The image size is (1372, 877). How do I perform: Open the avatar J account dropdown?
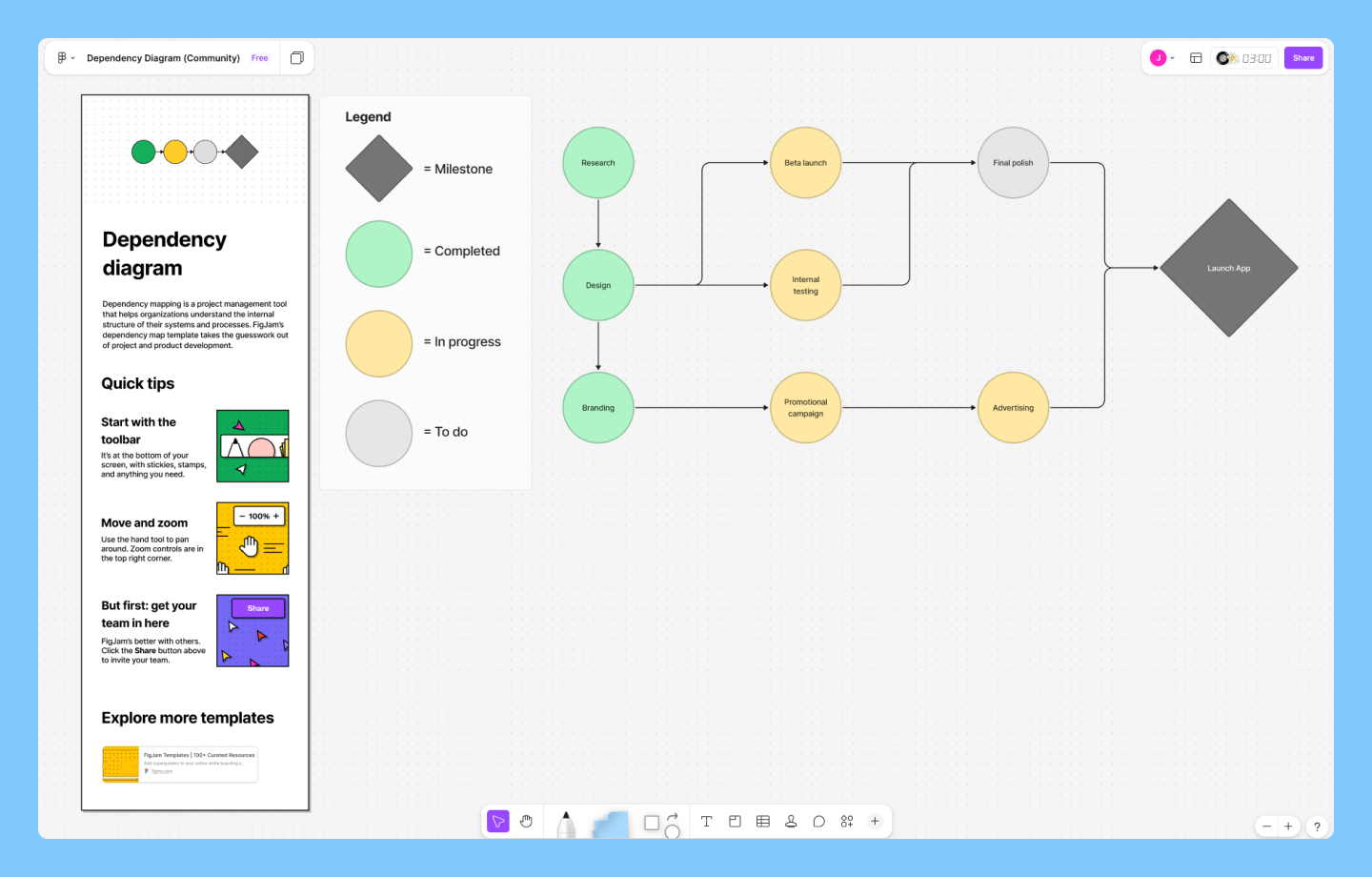[1161, 57]
